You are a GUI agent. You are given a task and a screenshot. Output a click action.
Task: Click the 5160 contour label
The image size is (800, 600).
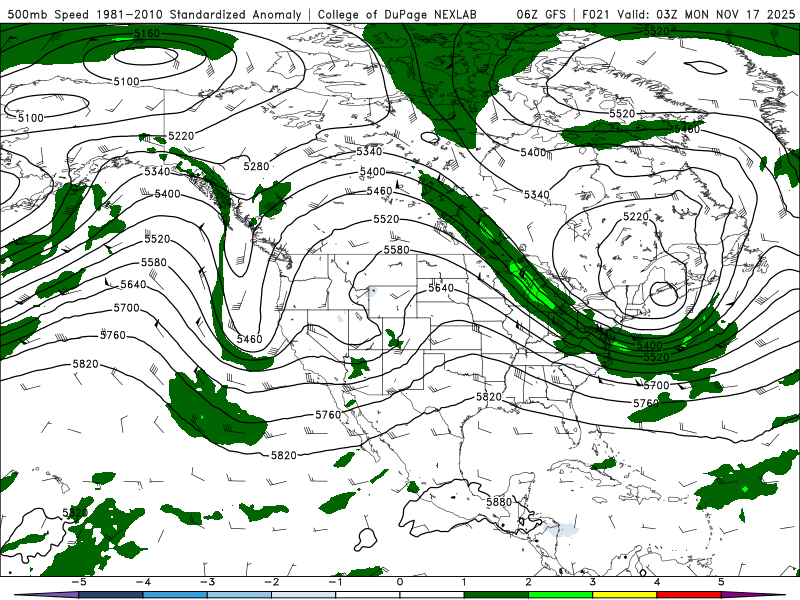147,34
